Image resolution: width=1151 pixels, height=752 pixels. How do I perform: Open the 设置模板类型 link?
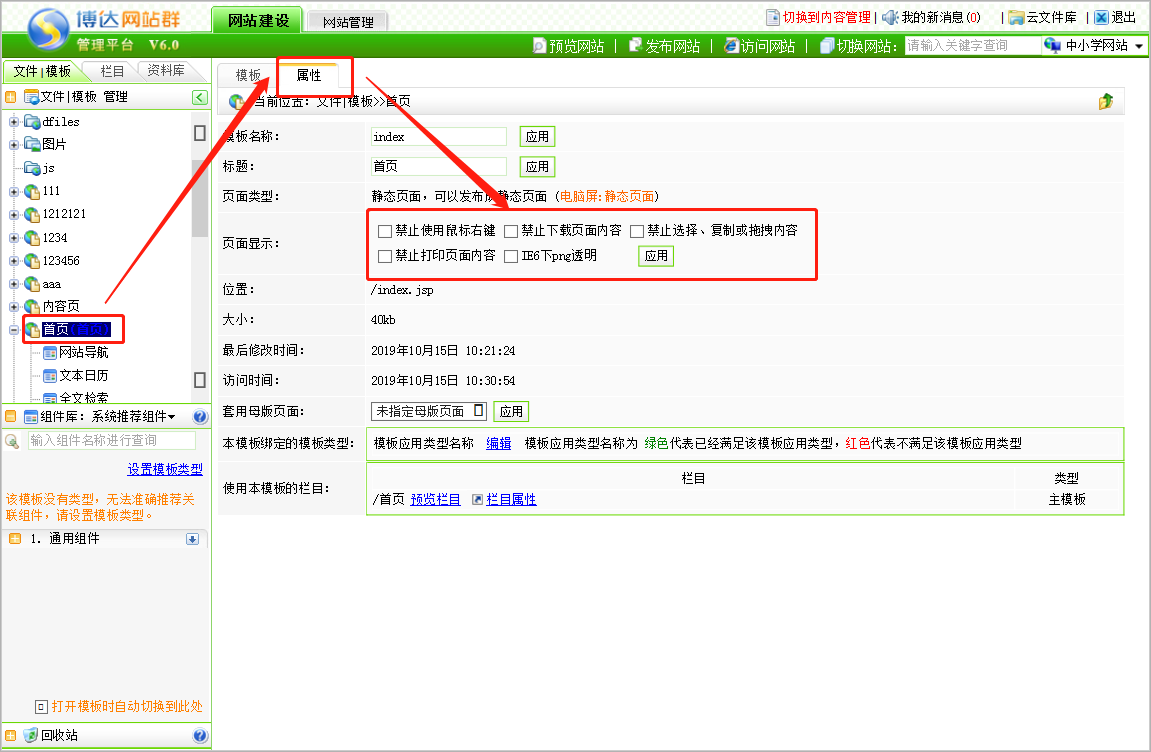click(x=165, y=469)
